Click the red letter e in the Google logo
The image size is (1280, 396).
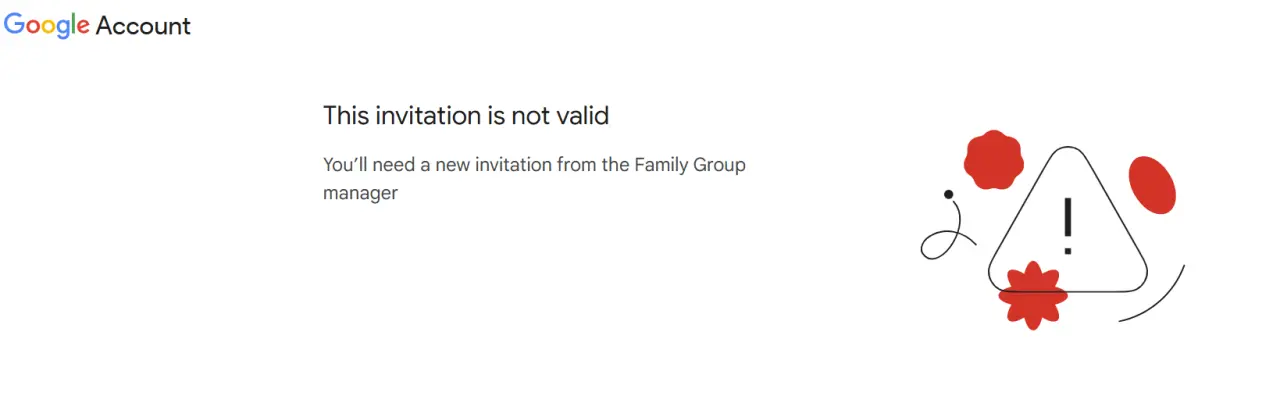tap(82, 28)
